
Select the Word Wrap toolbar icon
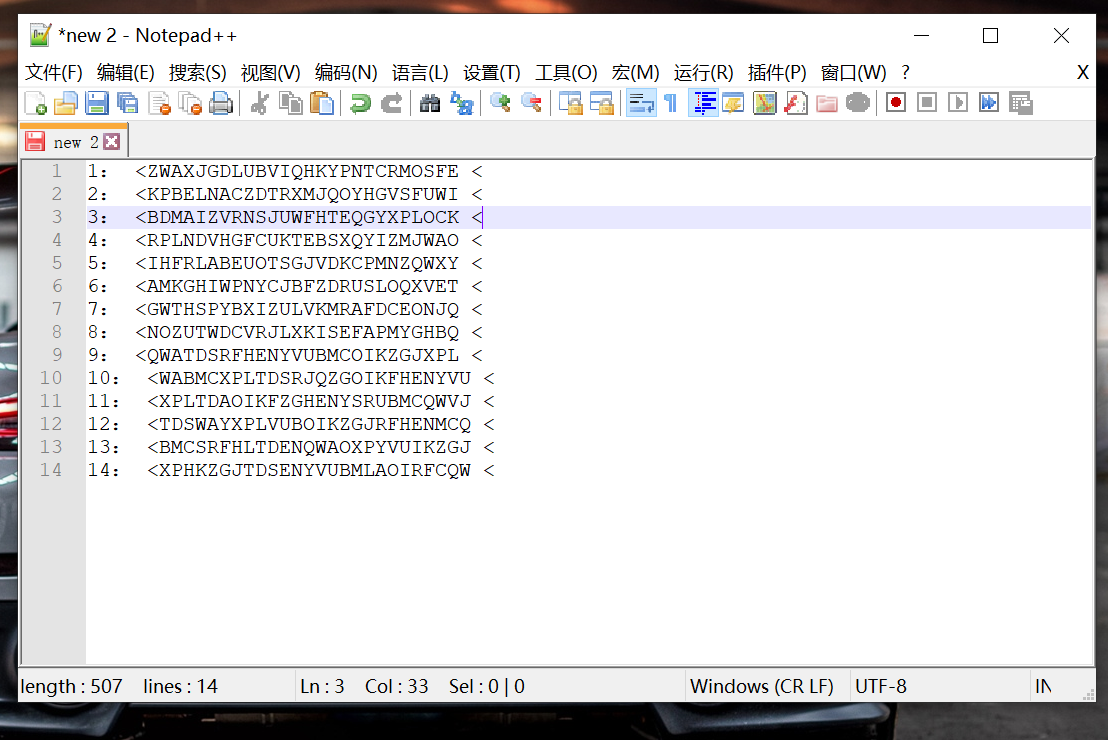641,102
